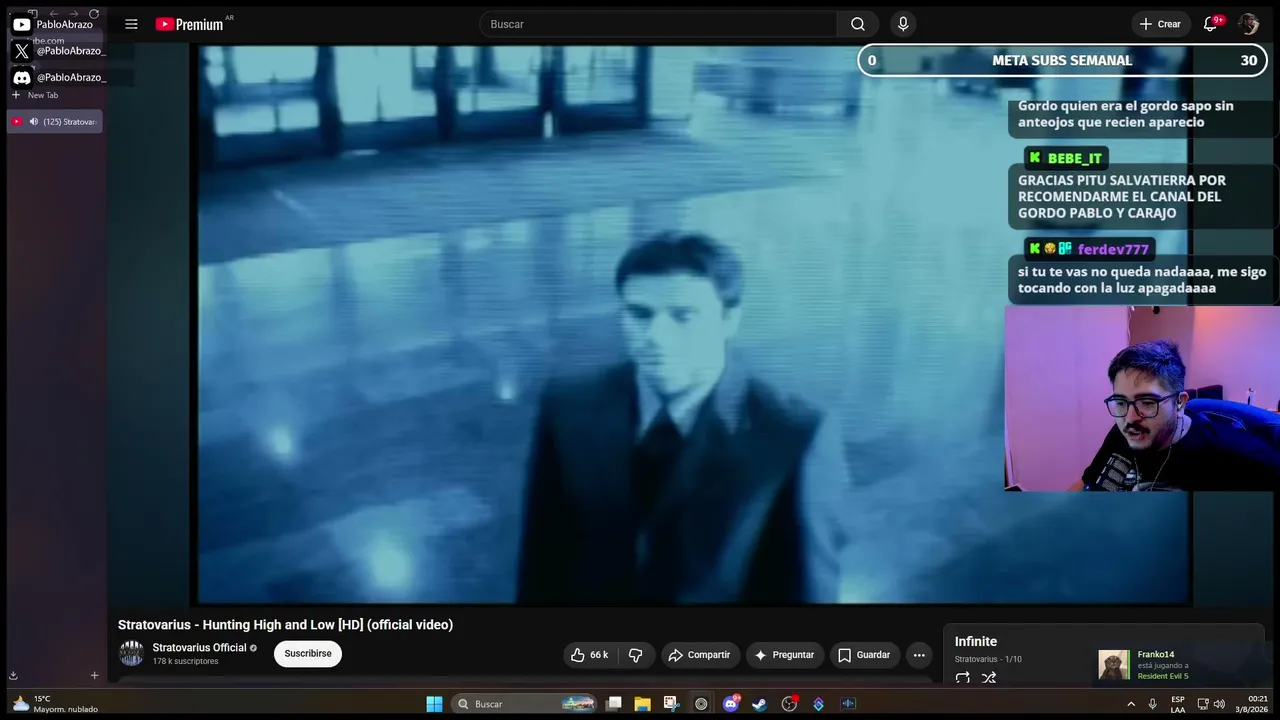Like the Stratovarius video

point(590,655)
